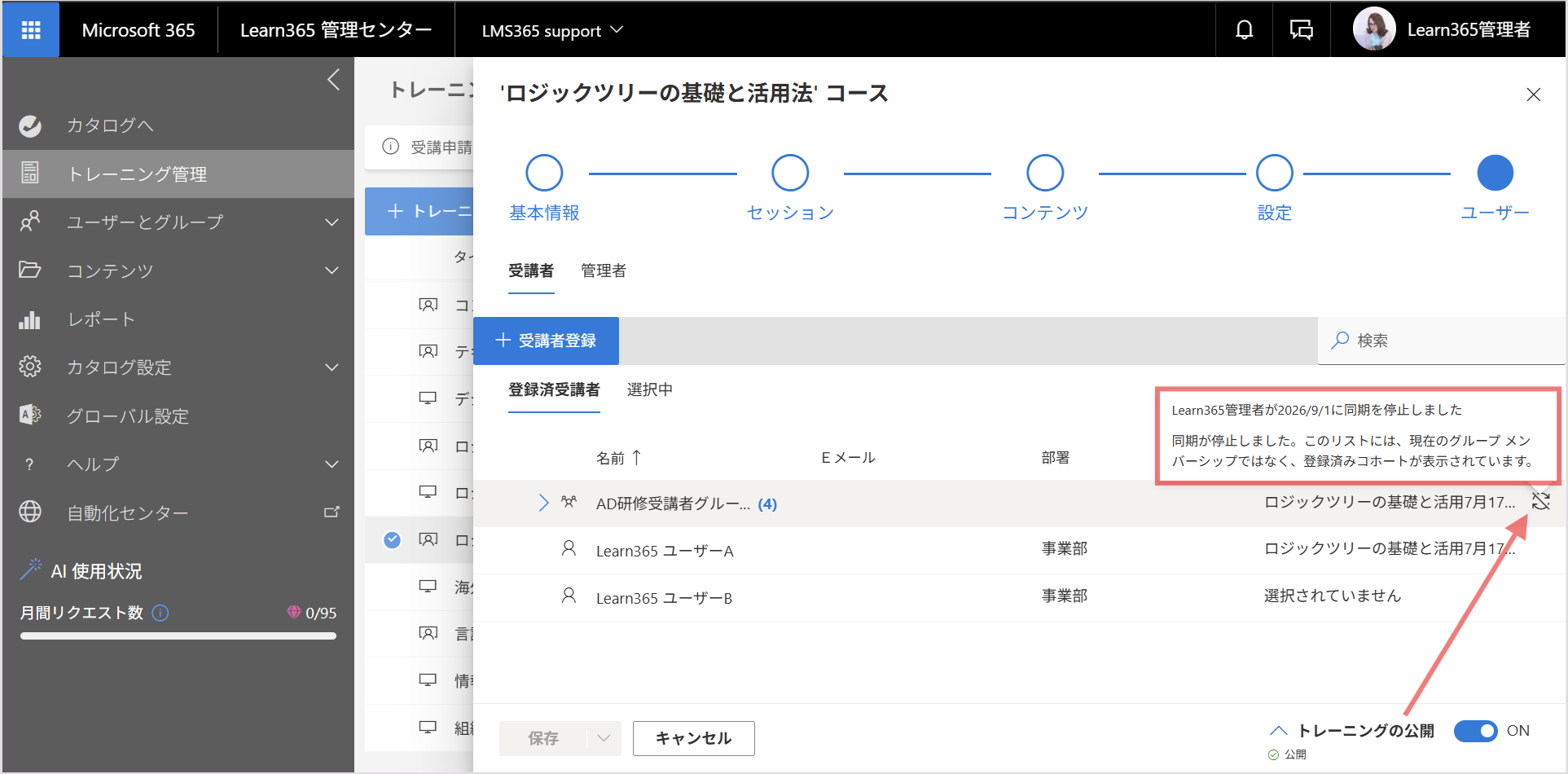This screenshot has width=1568, height=774.
Task: Switch to the 登録済受講者 tab
Action: click(554, 389)
